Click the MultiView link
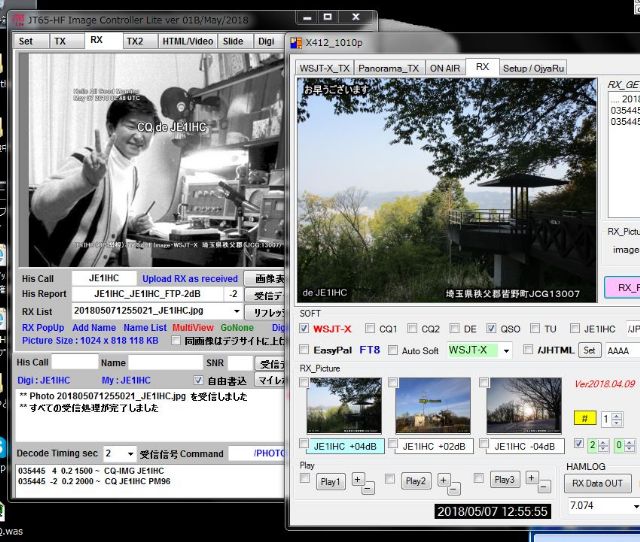640x542 pixels. pyautogui.click(x=194, y=327)
